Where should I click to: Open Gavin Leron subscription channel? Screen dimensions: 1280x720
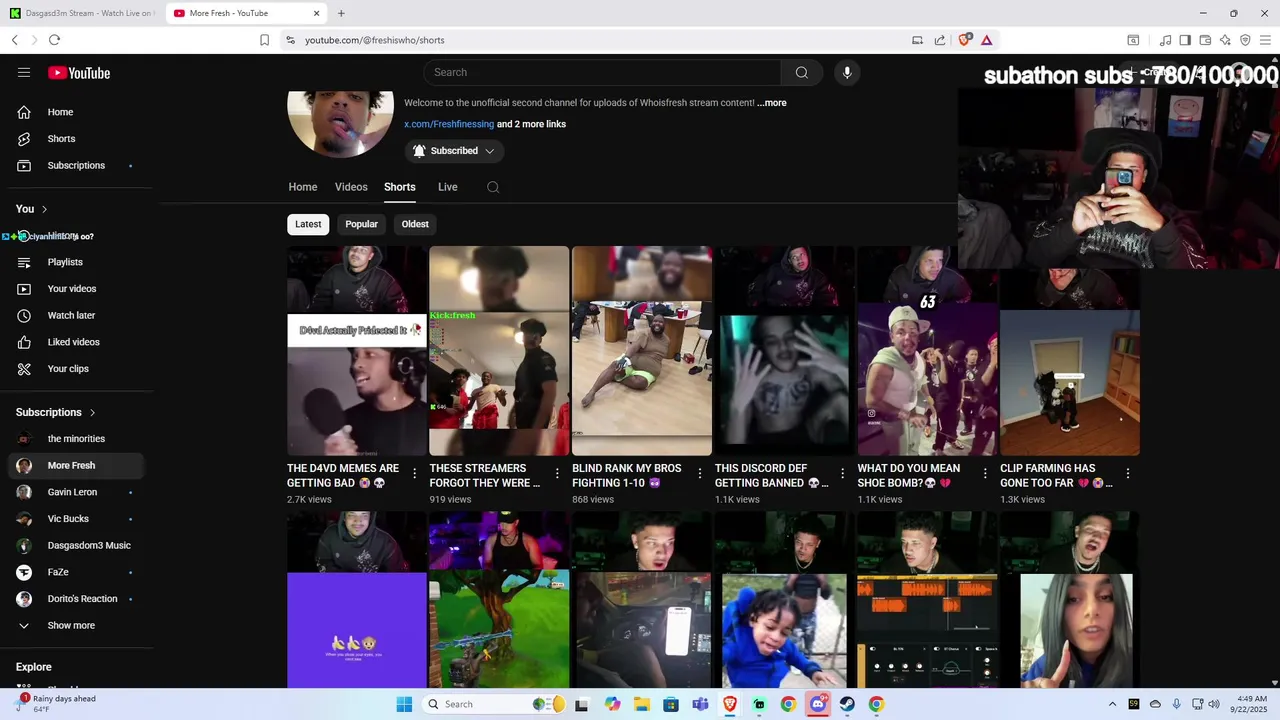[76, 492]
